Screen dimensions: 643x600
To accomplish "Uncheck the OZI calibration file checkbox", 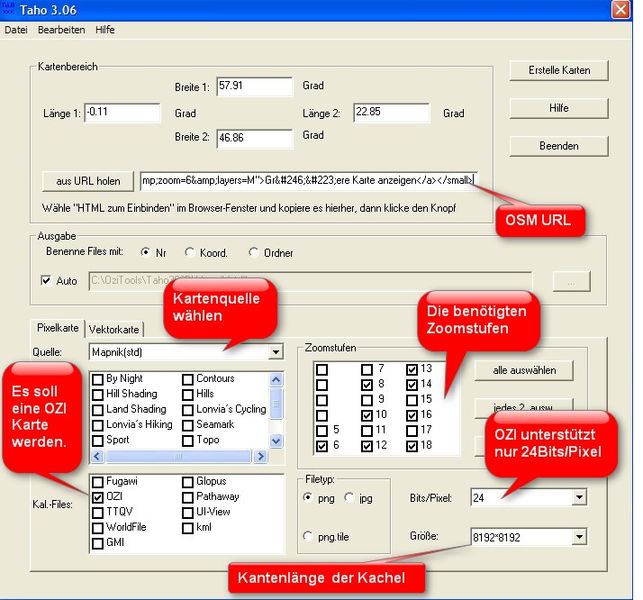I will 98,496.
